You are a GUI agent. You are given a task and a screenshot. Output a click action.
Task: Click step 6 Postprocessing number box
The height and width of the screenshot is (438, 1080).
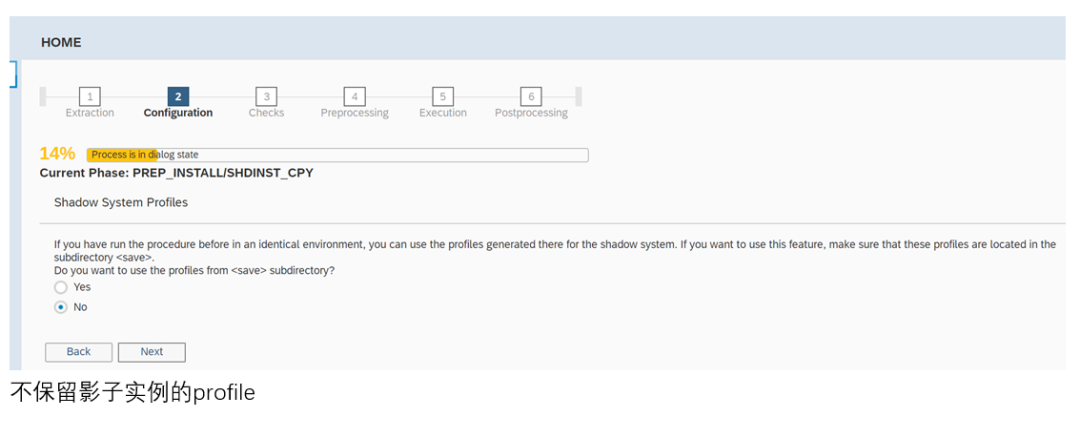point(531,96)
